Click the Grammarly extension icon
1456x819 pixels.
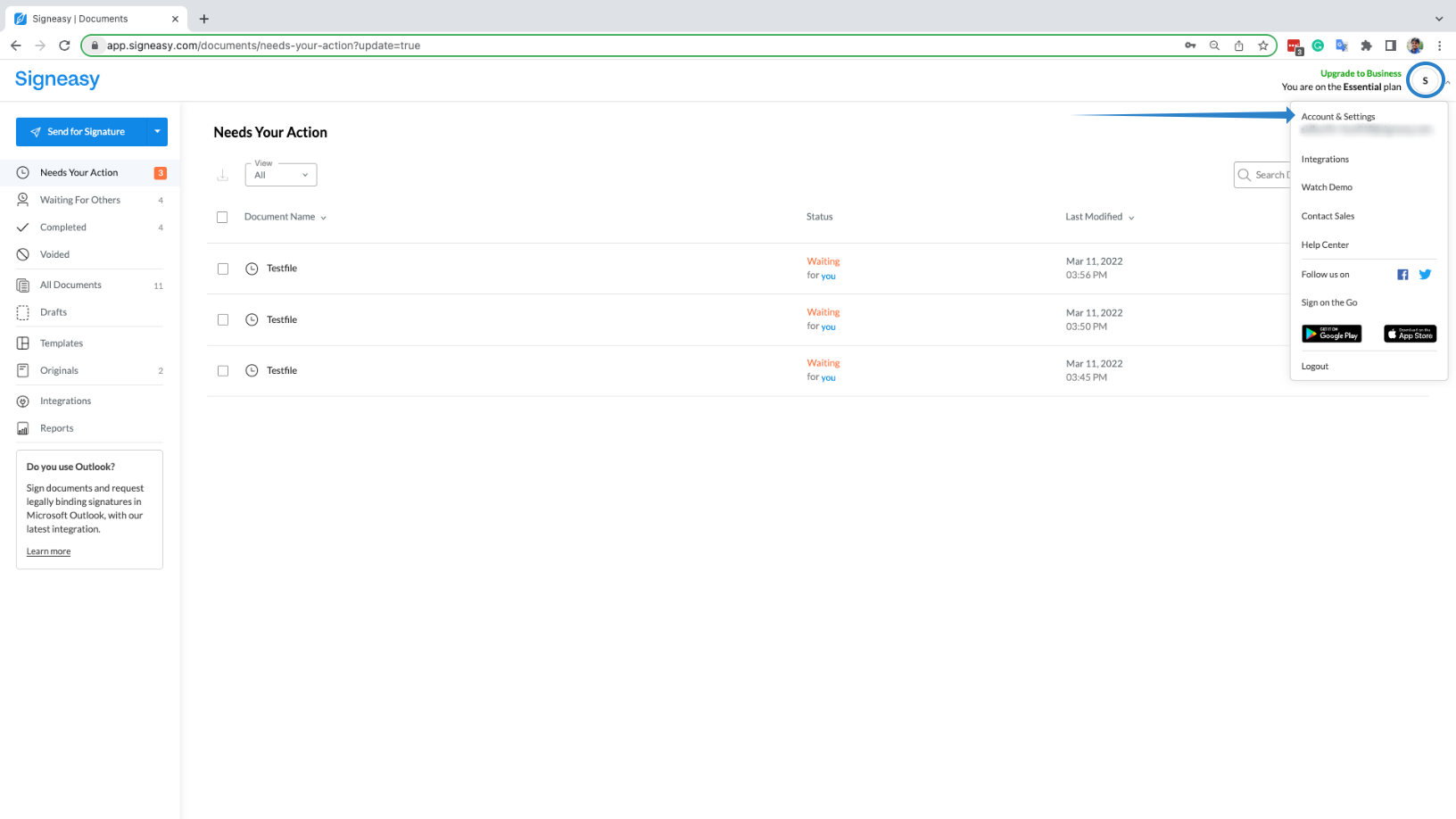[1318, 45]
